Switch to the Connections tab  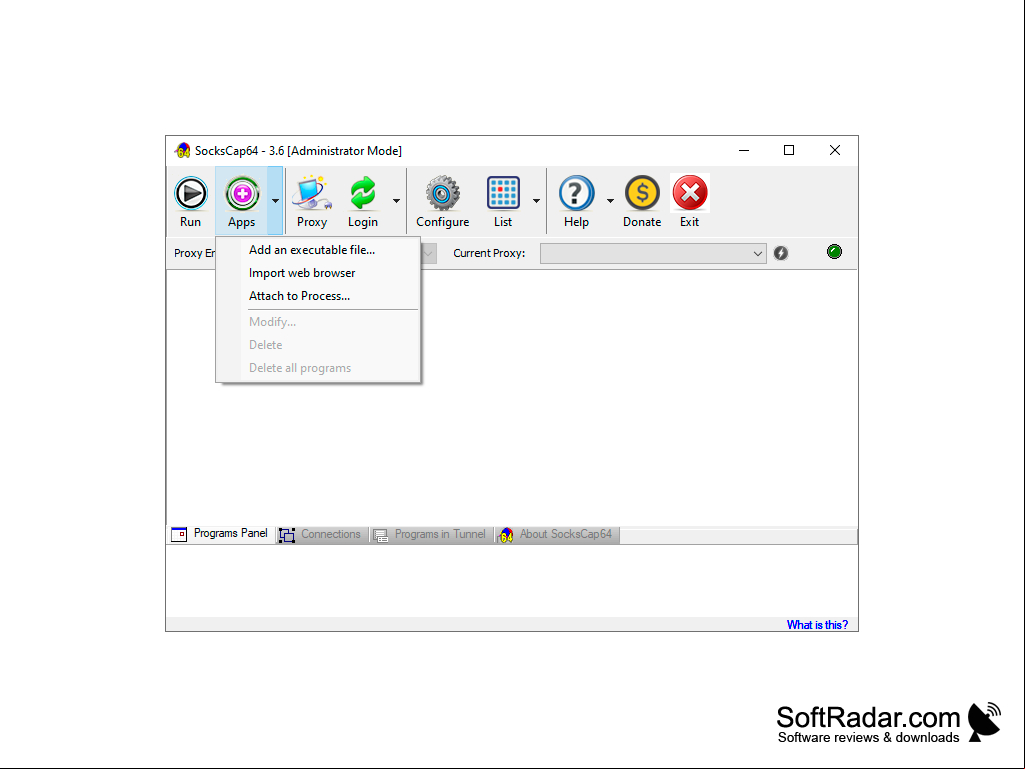point(320,534)
